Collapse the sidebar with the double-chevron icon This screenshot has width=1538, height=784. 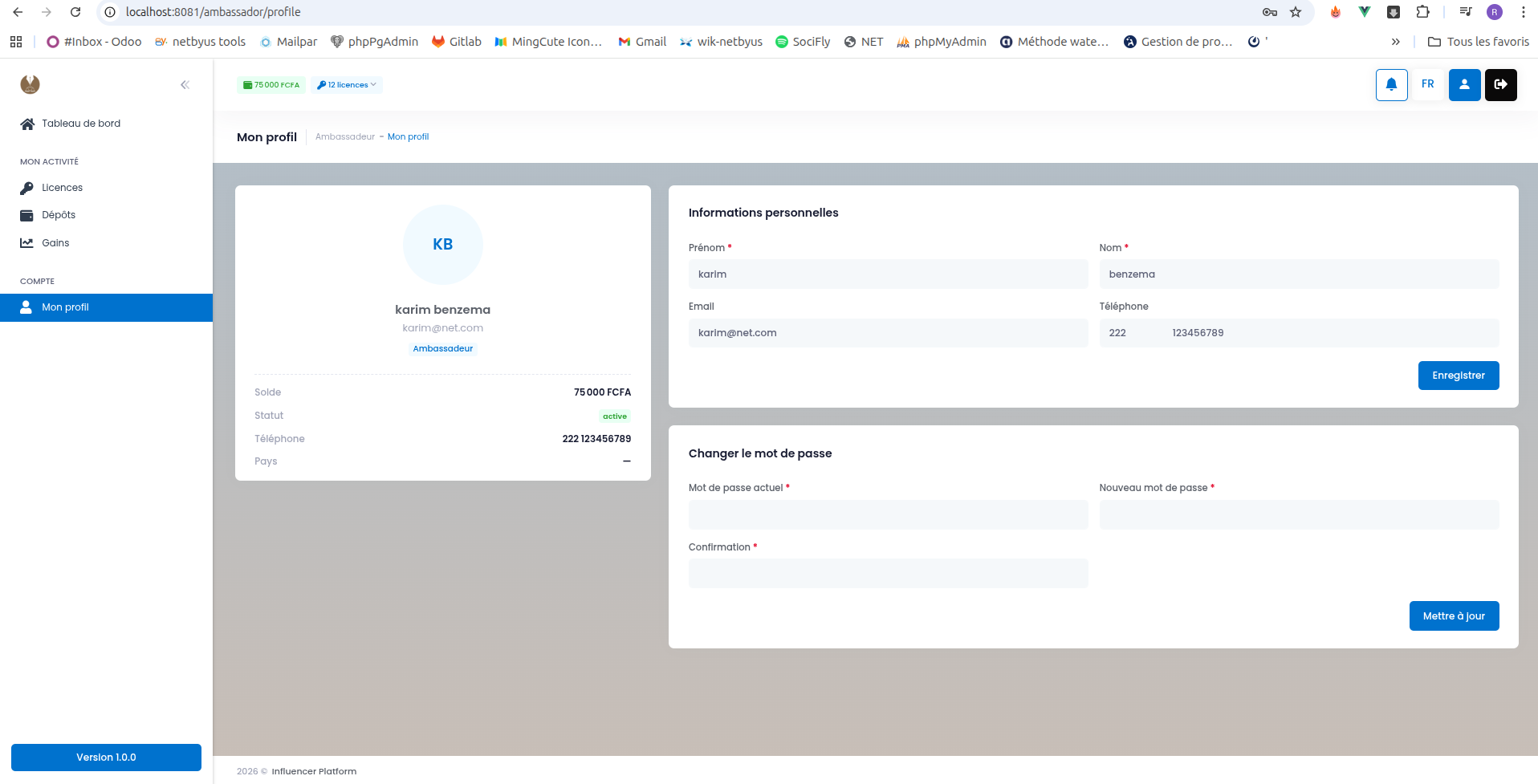(185, 84)
